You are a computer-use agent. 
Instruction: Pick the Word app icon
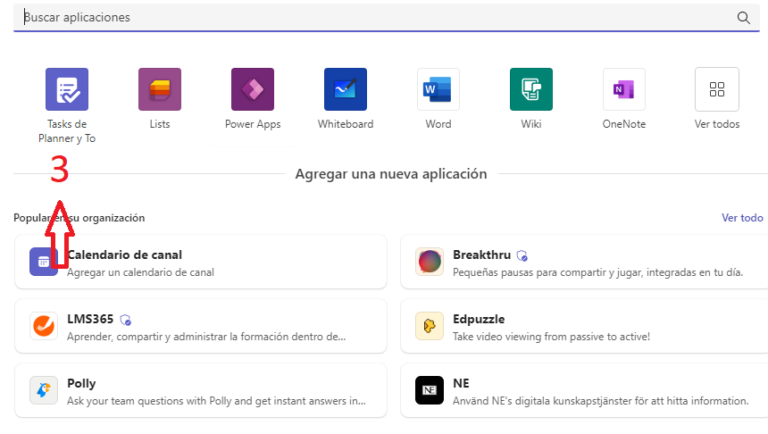click(438, 89)
